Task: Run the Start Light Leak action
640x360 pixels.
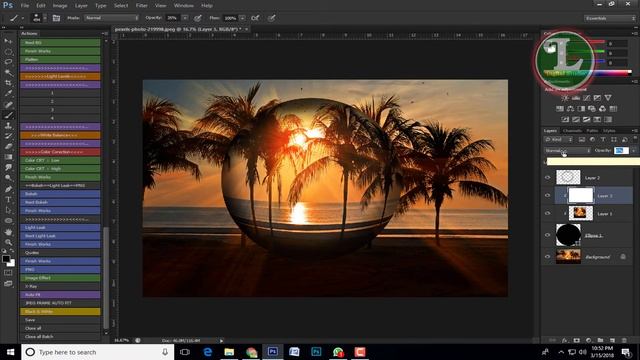Action: coord(60,236)
